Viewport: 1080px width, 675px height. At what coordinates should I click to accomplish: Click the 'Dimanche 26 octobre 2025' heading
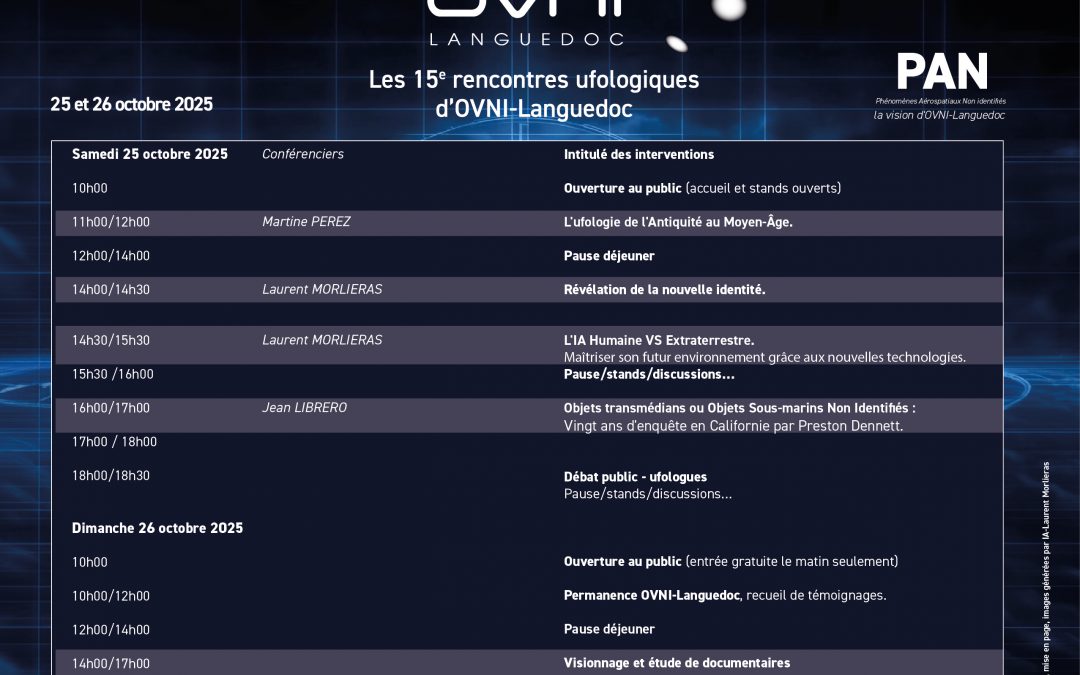[157, 528]
